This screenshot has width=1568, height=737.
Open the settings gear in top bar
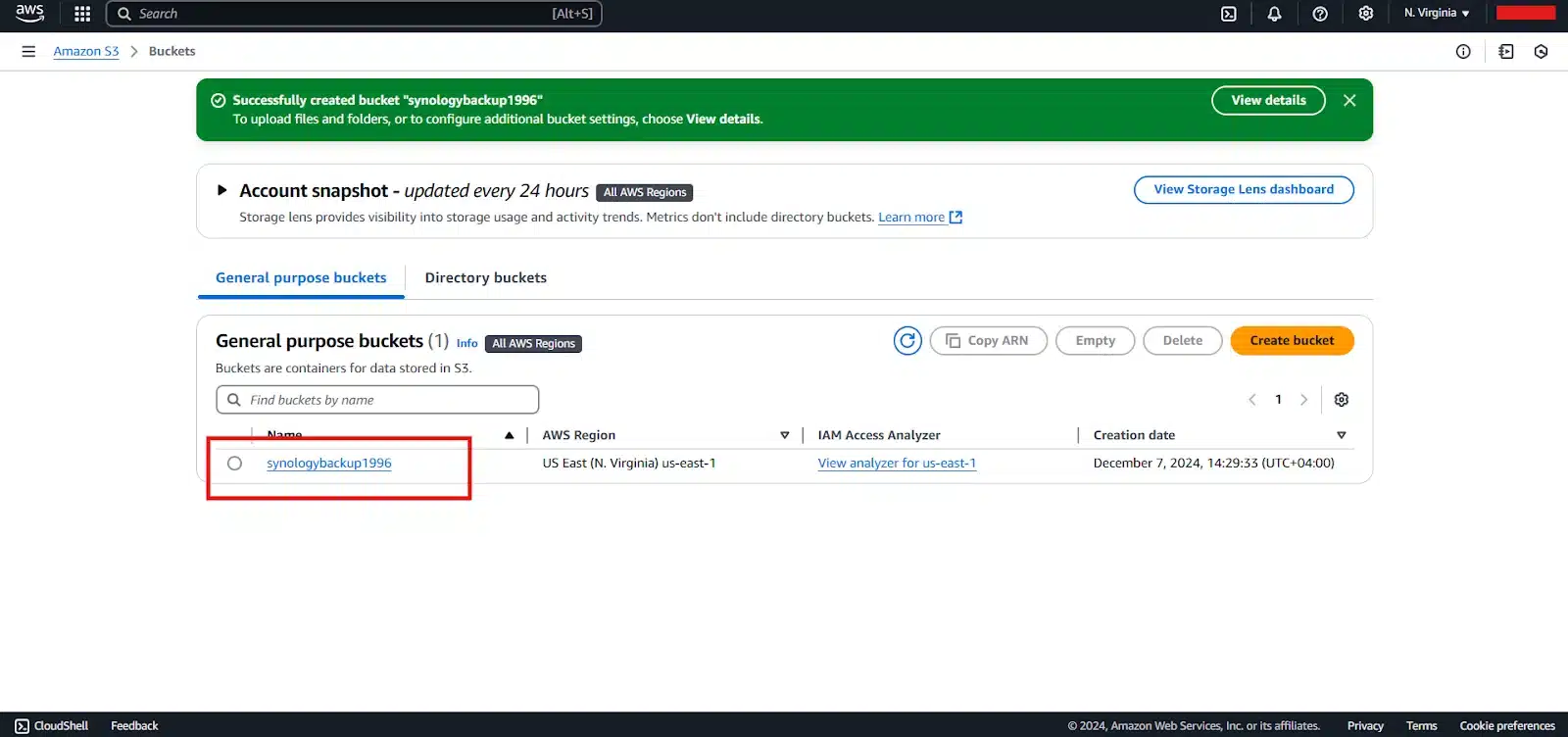click(x=1365, y=14)
